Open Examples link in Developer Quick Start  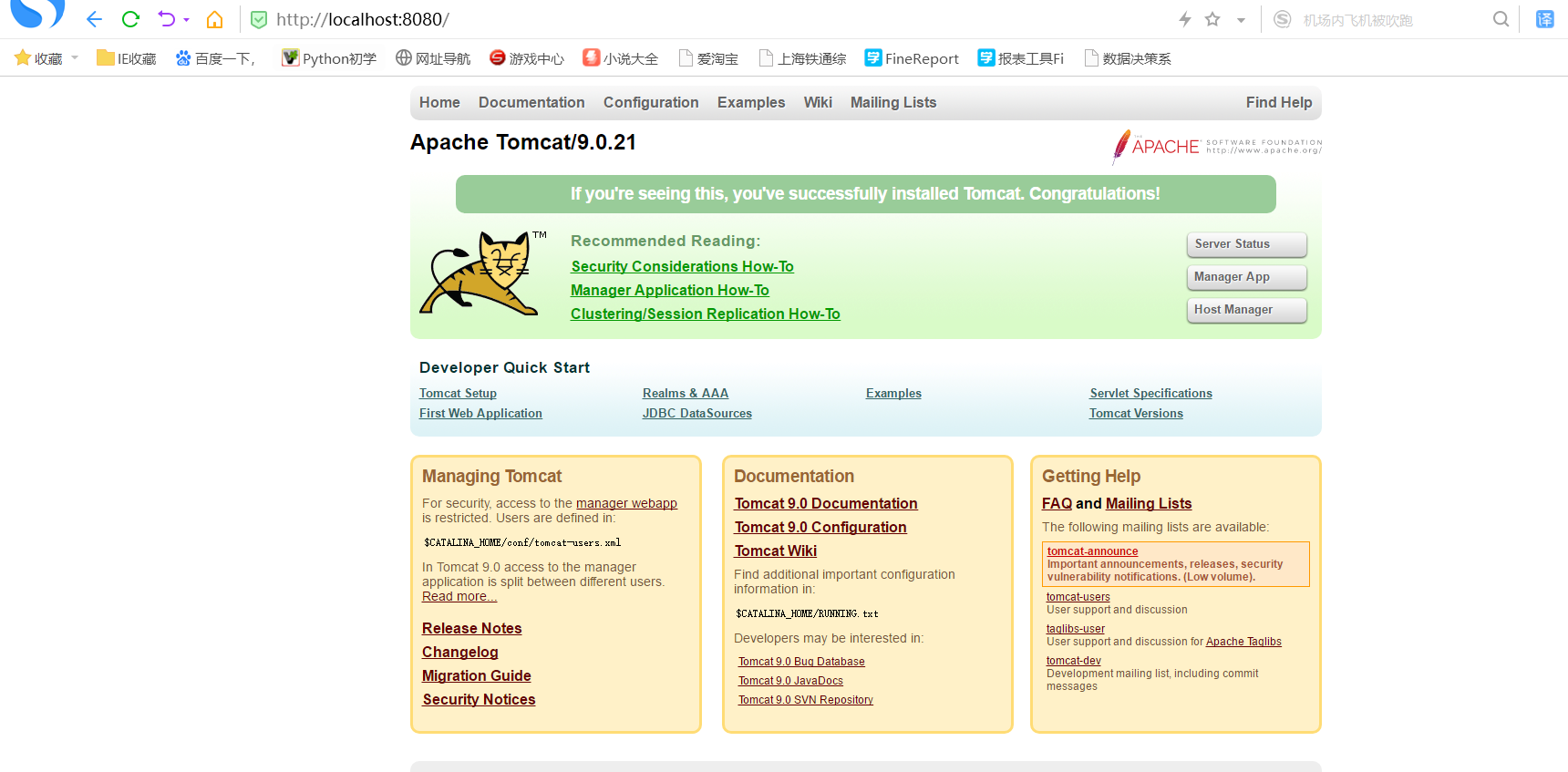click(x=893, y=393)
